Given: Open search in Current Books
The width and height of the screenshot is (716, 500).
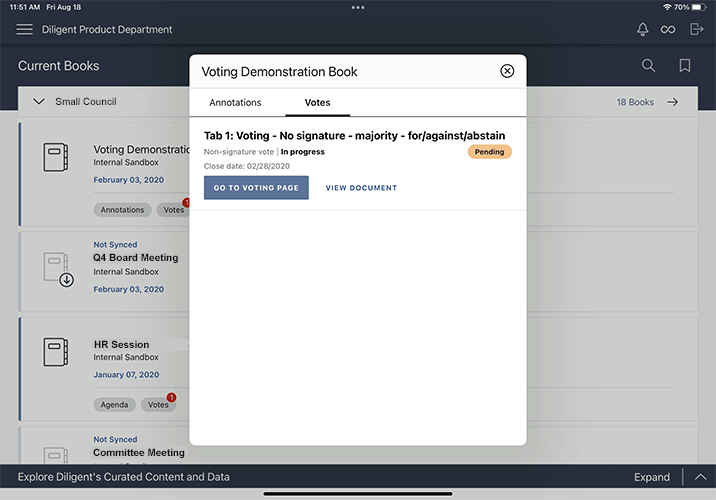Looking at the screenshot, I should coord(649,66).
